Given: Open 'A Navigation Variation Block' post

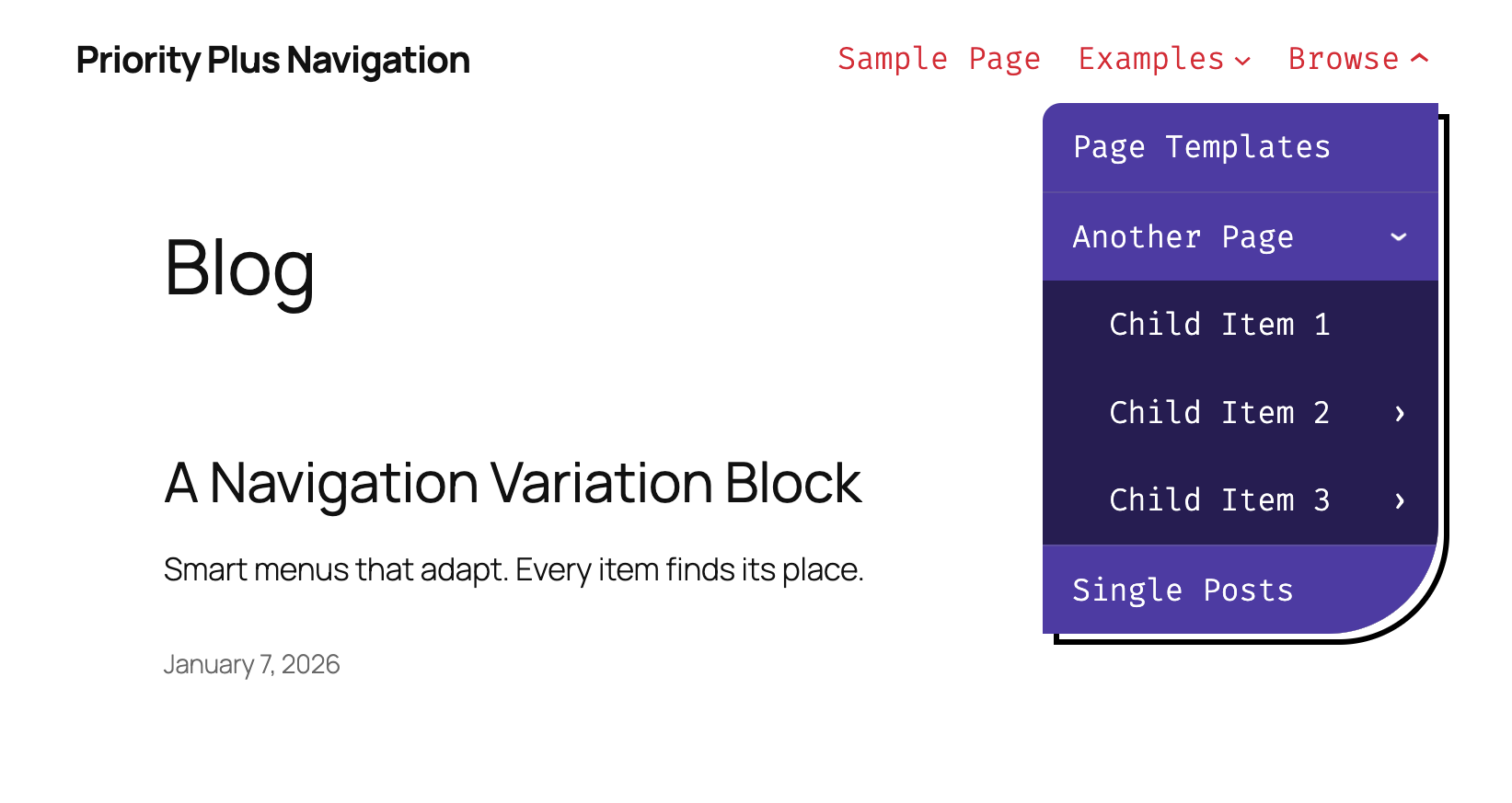Looking at the screenshot, I should (x=513, y=483).
